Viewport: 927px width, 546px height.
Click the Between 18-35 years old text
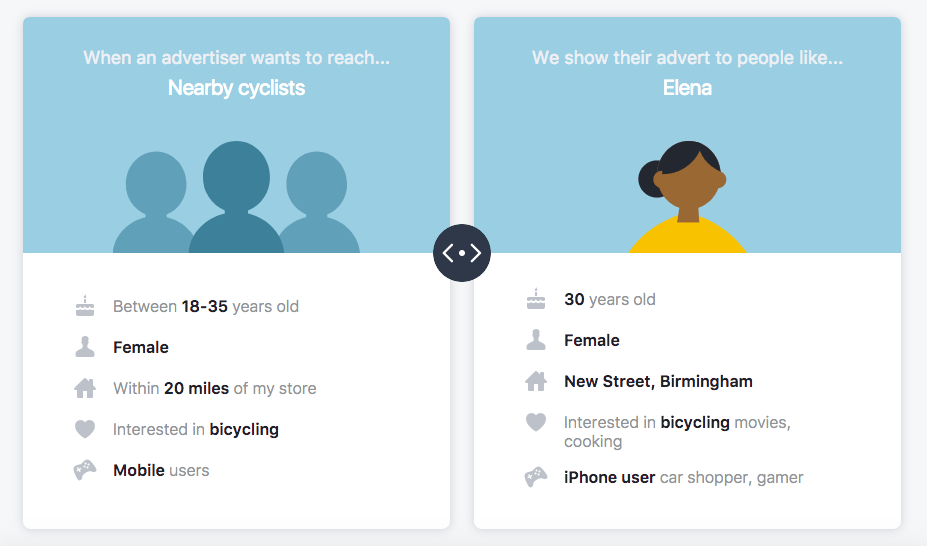pyautogui.click(x=206, y=306)
